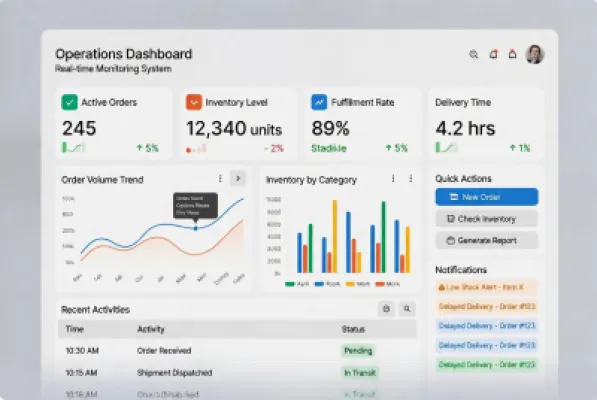Click the Generate Report button
597x400 pixels.
(x=487, y=241)
